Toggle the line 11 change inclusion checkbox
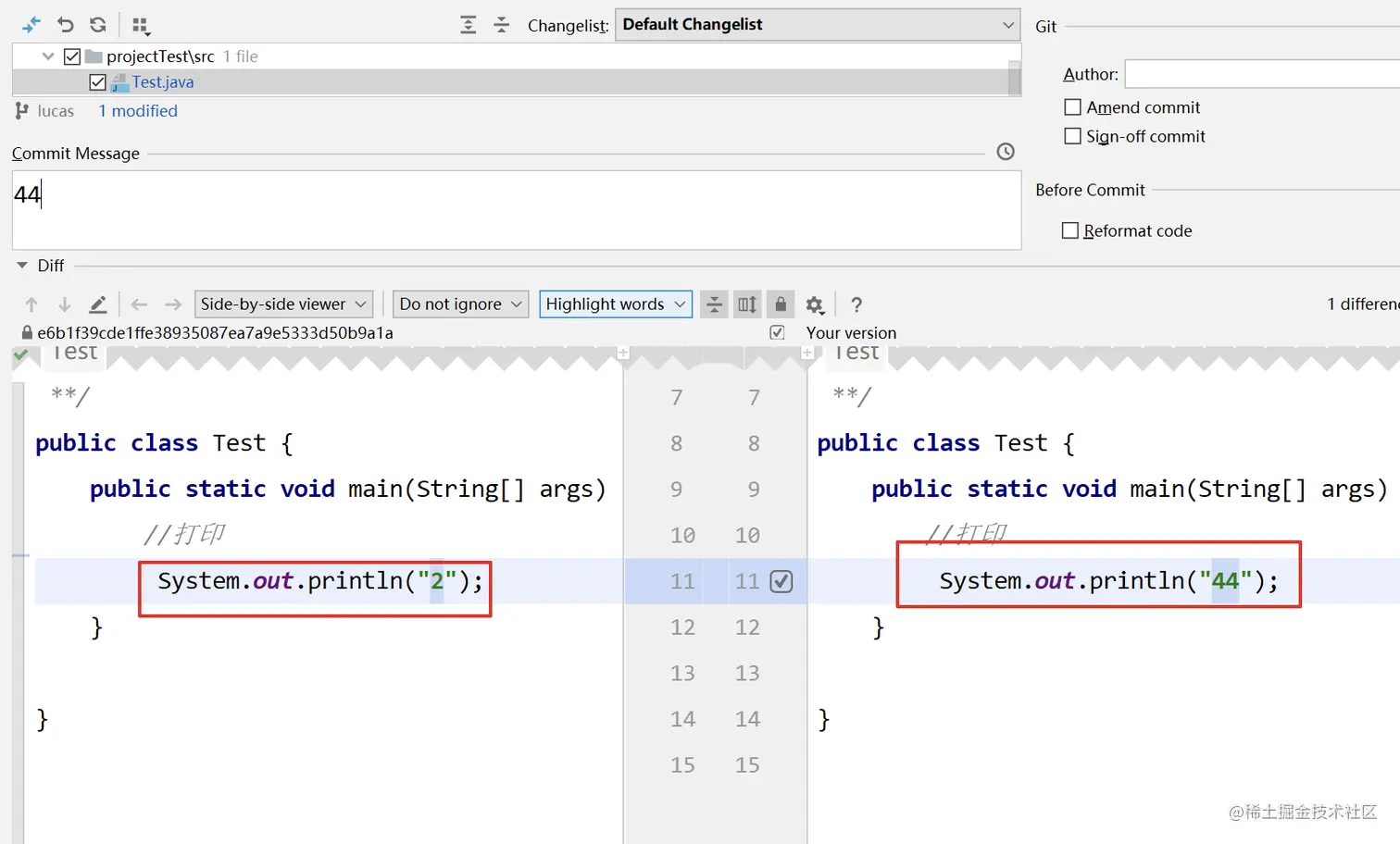The width and height of the screenshot is (1400, 844). 781,581
